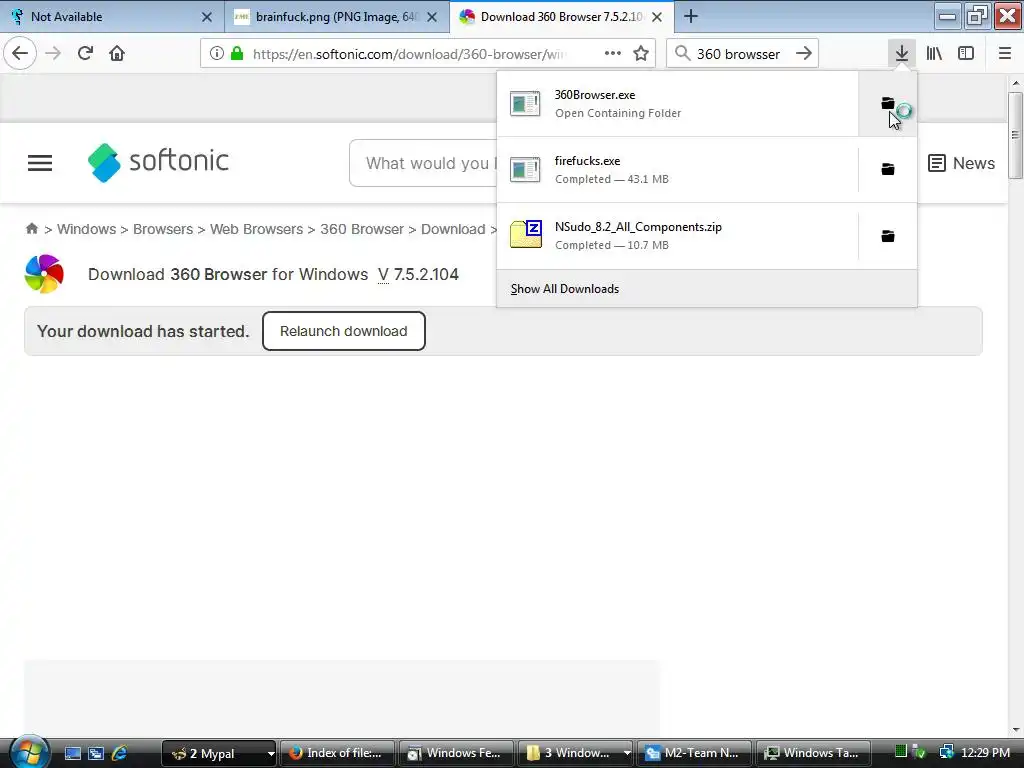The height and width of the screenshot is (768, 1024).
Task: Click Show Desktop quick launch icon
Action: tap(72, 753)
